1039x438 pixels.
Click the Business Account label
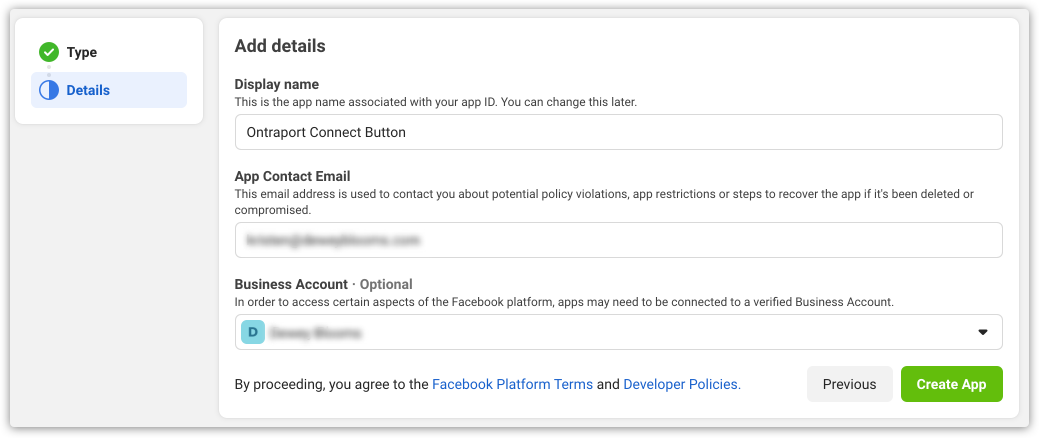point(291,284)
